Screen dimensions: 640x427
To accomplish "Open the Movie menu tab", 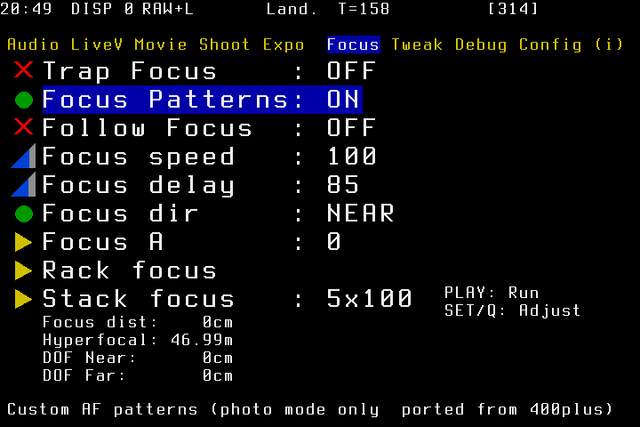I will click(x=160, y=44).
